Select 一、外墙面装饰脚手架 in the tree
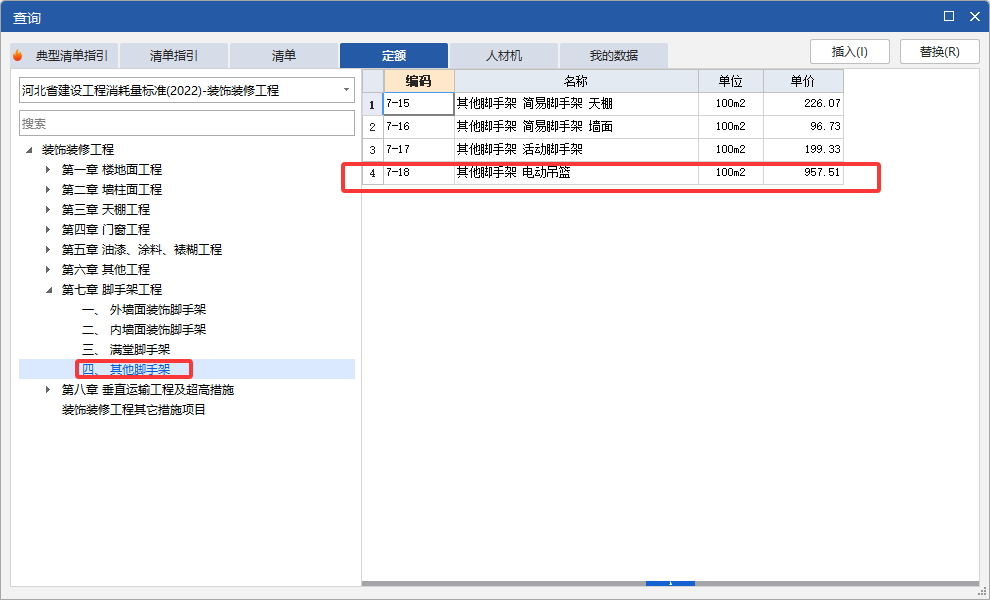The height and width of the screenshot is (600, 990). pyautogui.click(x=144, y=309)
